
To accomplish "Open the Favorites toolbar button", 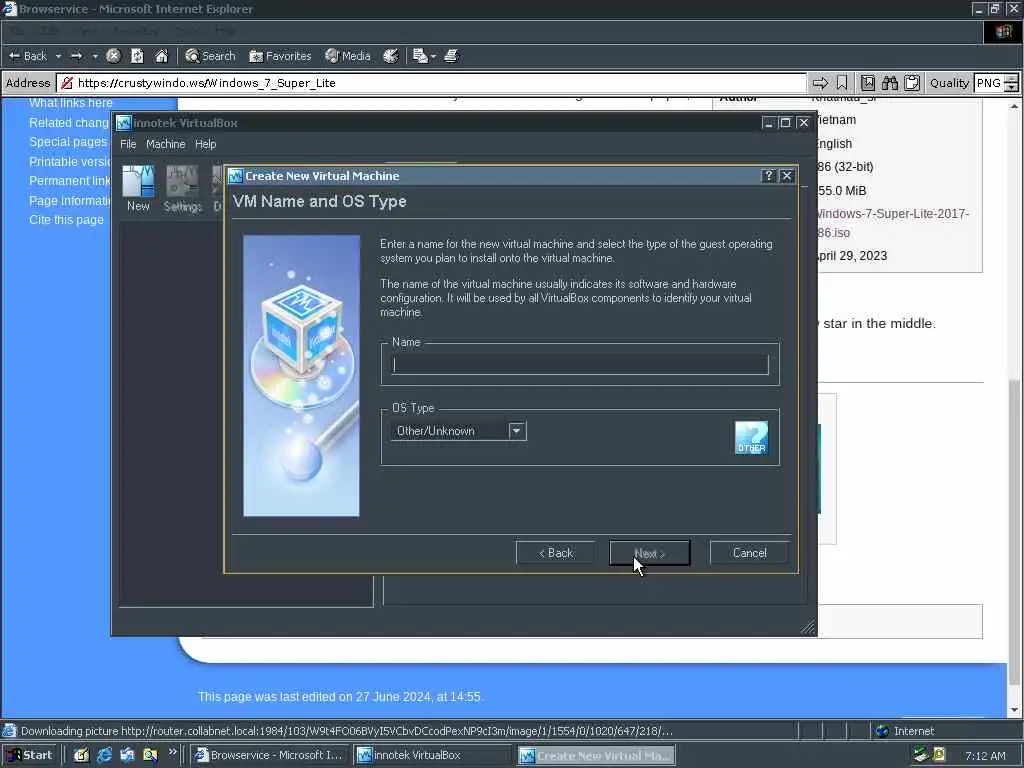I will [x=280, y=56].
